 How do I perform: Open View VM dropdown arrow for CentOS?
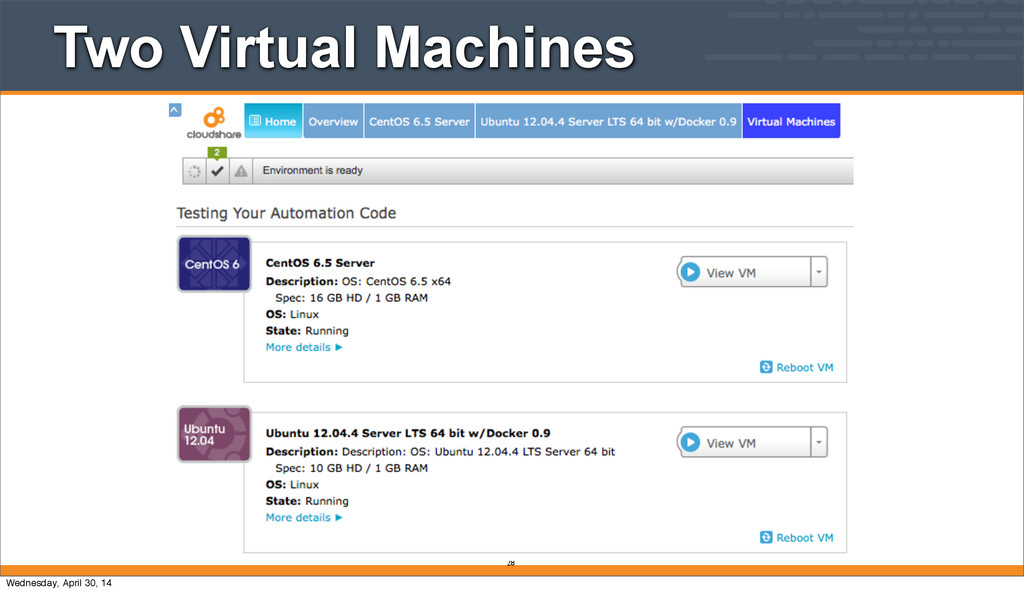tap(819, 272)
